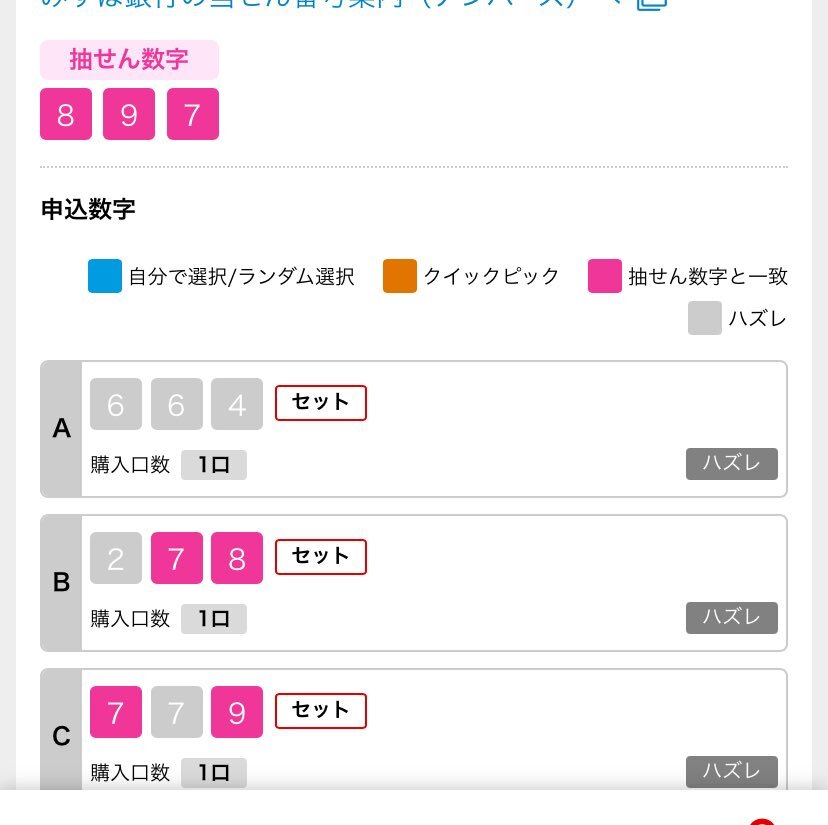Click the gray 4 tile in row A

(237, 404)
